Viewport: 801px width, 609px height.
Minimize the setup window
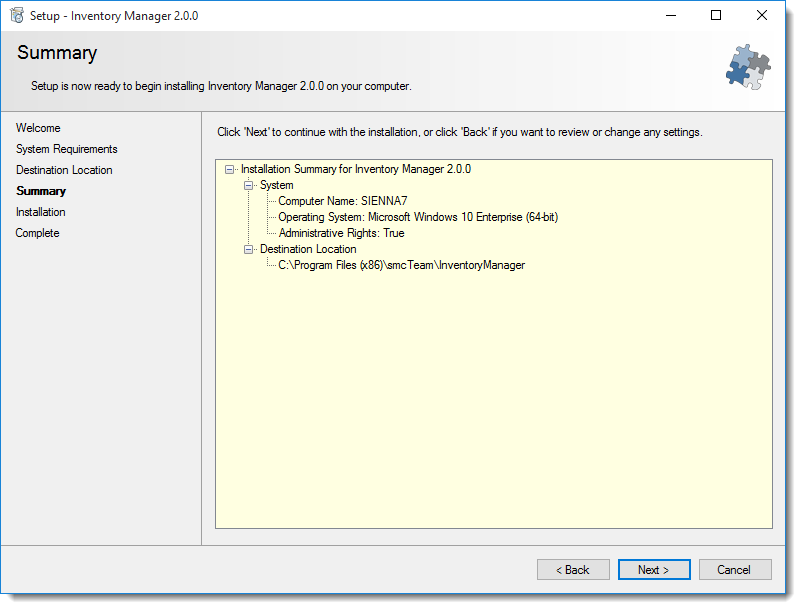671,16
